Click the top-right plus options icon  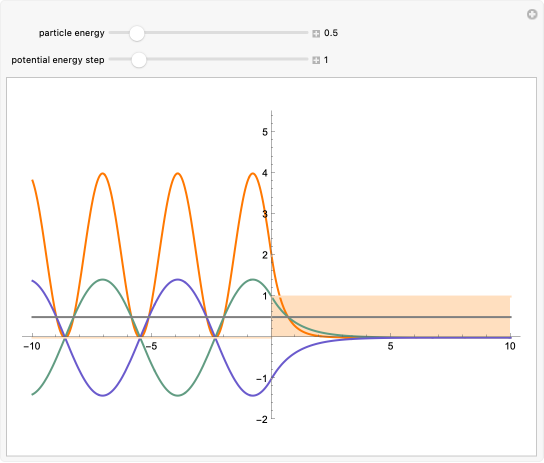tap(532, 15)
